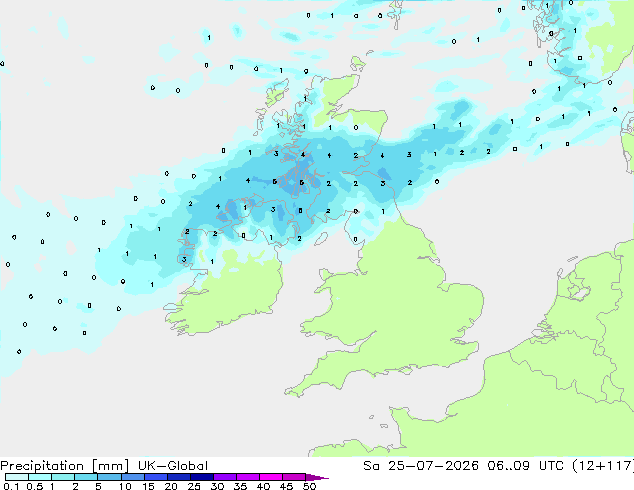Click the legend tick label '45'
Screen dimensions: 634x490
pyautogui.click(x=287, y=486)
